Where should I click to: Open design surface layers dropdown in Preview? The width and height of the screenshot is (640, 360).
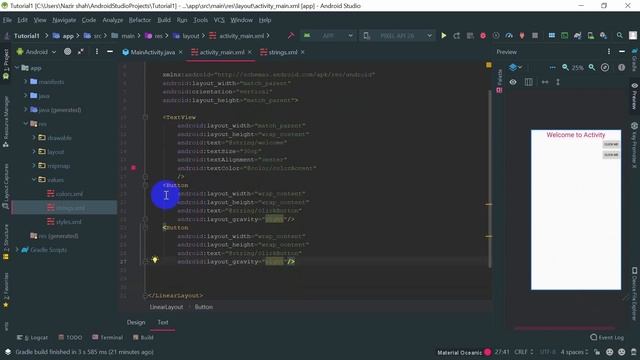pyautogui.click(x=515, y=68)
